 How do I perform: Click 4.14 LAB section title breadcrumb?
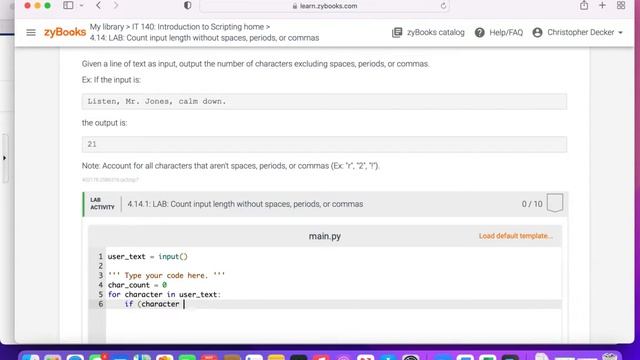point(204,38)
